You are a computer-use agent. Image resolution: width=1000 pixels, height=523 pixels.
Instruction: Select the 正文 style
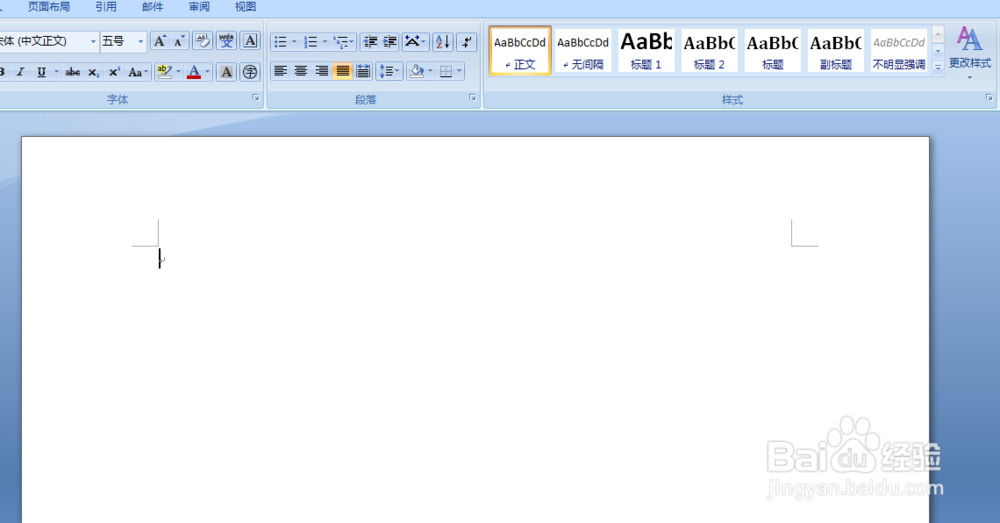pyautogui.click(x=520, y=50)
